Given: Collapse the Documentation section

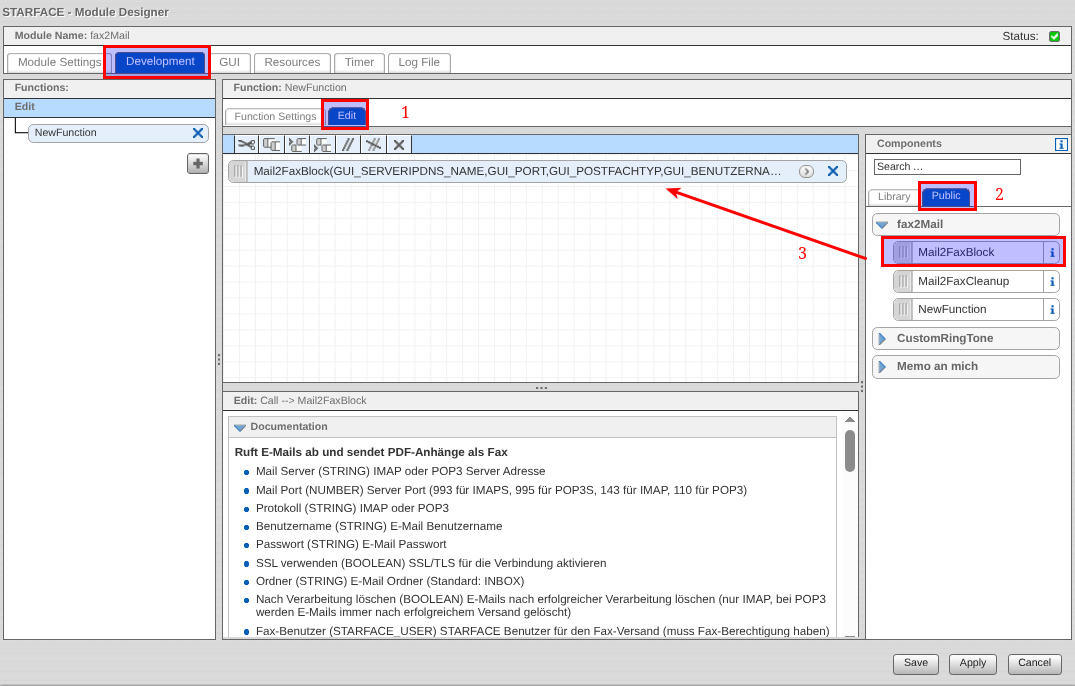Looking at the screenshot, I should [240, 427].
